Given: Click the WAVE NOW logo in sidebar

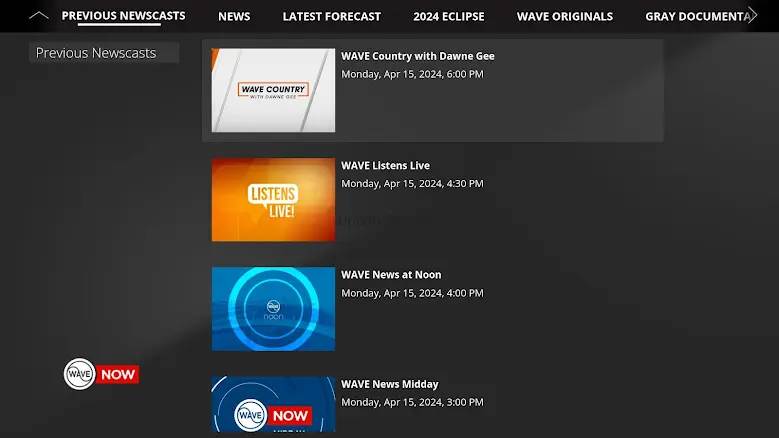Looking at the screenshot, I should pyautogui.click(x=101, y=374).
